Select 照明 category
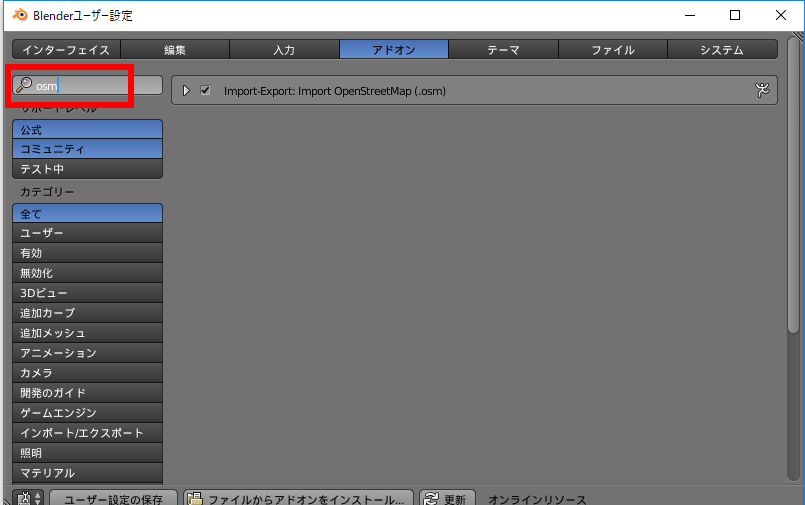Viewport: 805px width, 505px height. coord(87,453)
